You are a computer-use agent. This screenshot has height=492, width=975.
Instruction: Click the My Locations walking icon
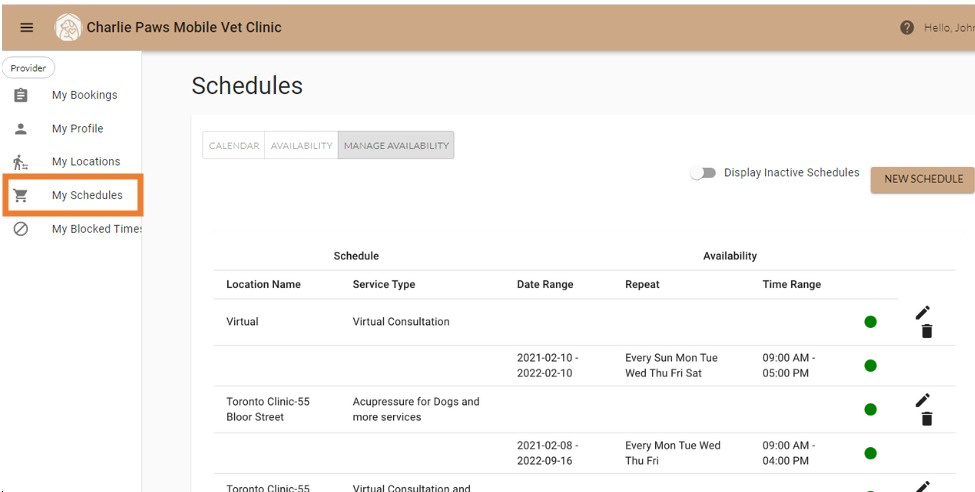coord(21,162)
